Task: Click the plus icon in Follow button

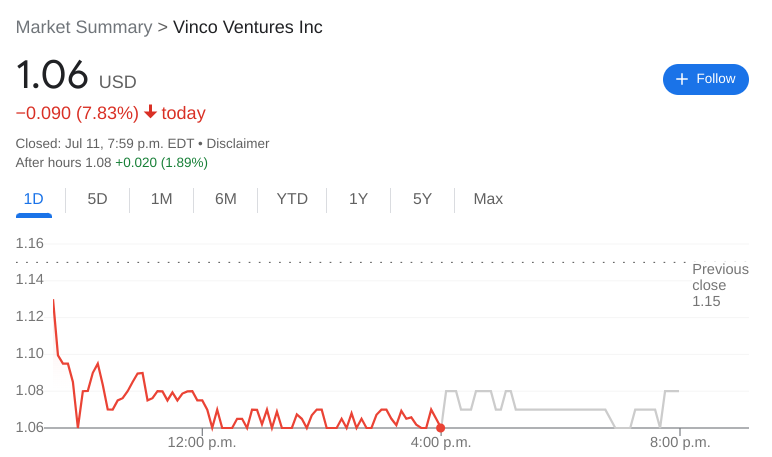Action: [x=682, y=79]
